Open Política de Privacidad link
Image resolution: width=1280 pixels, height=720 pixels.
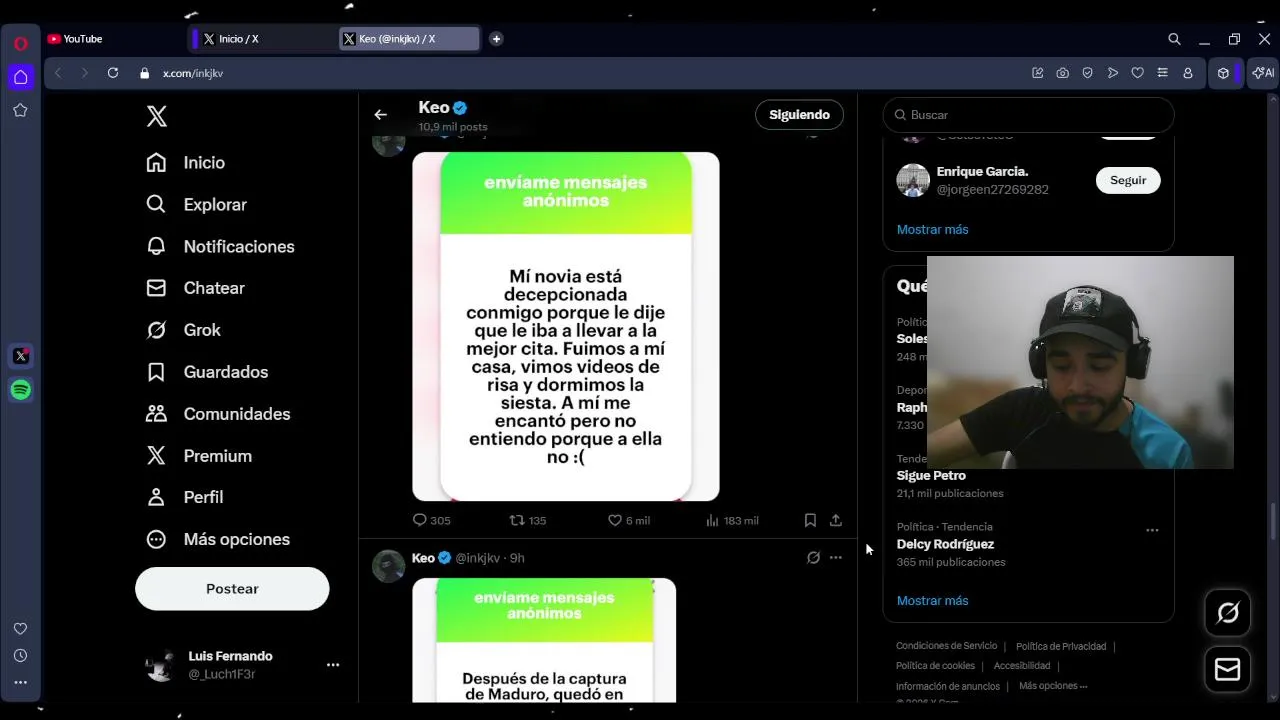click(x=1061, y=647)
